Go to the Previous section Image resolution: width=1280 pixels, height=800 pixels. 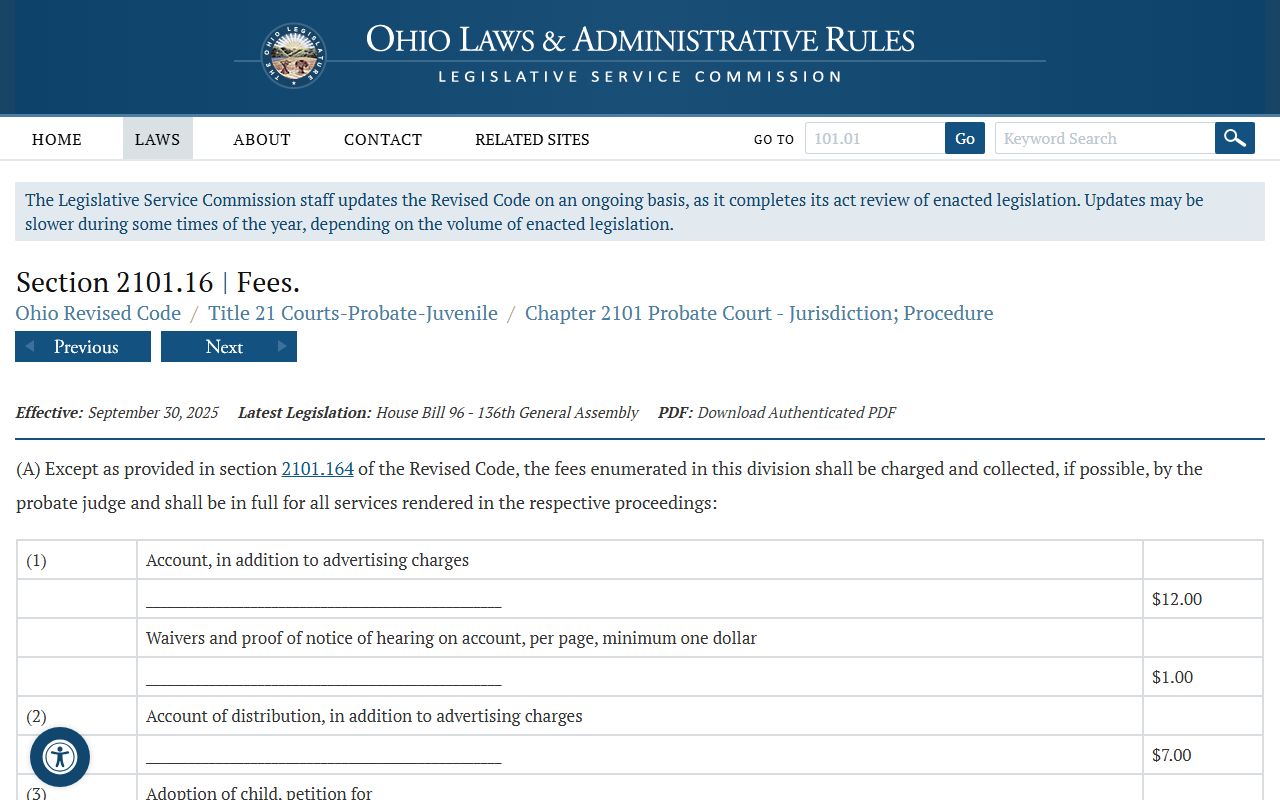tap(83, 347)
